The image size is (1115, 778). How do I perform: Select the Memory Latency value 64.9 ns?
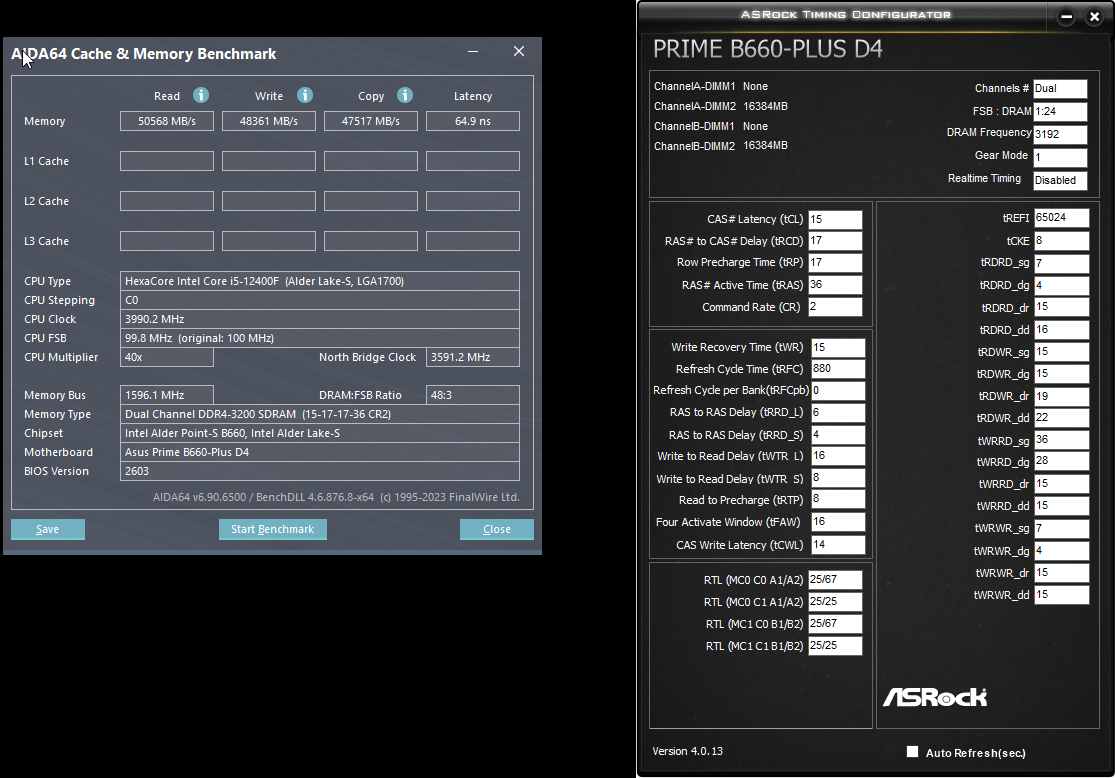click(473, 121)
